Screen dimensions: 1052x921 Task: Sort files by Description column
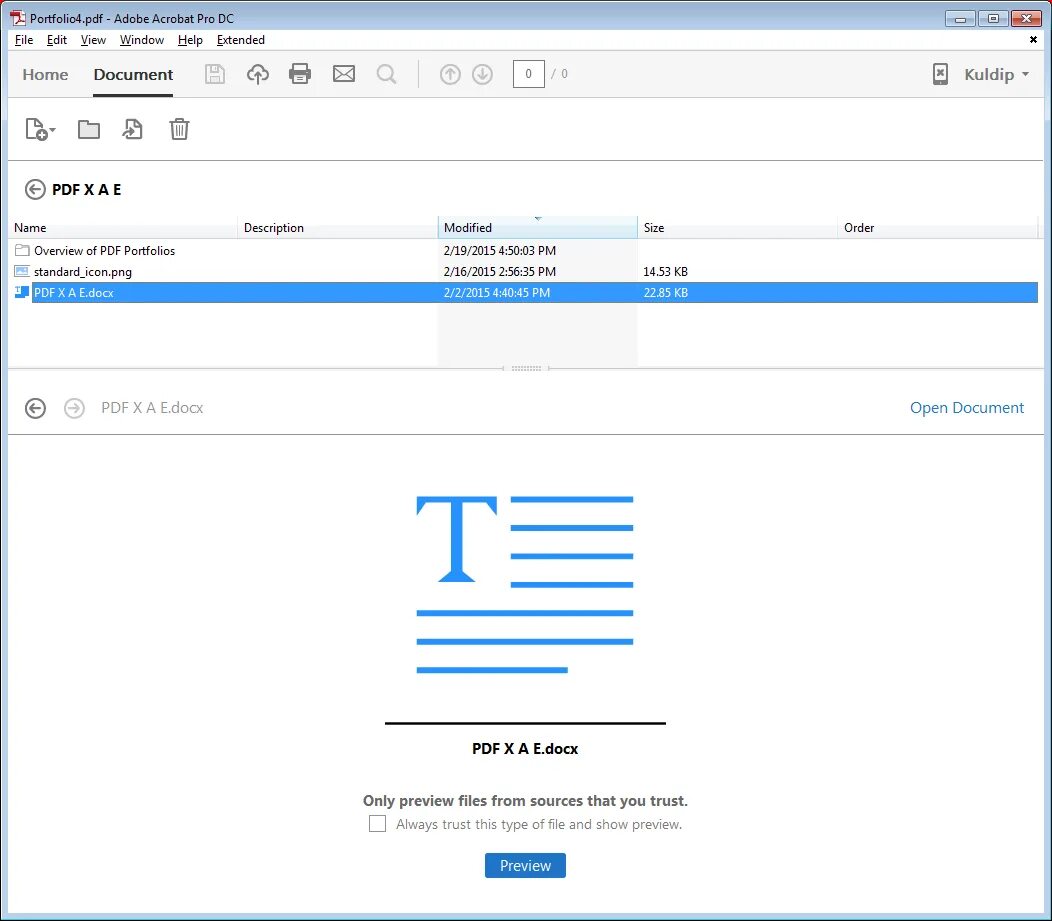(x=338, y=227)
